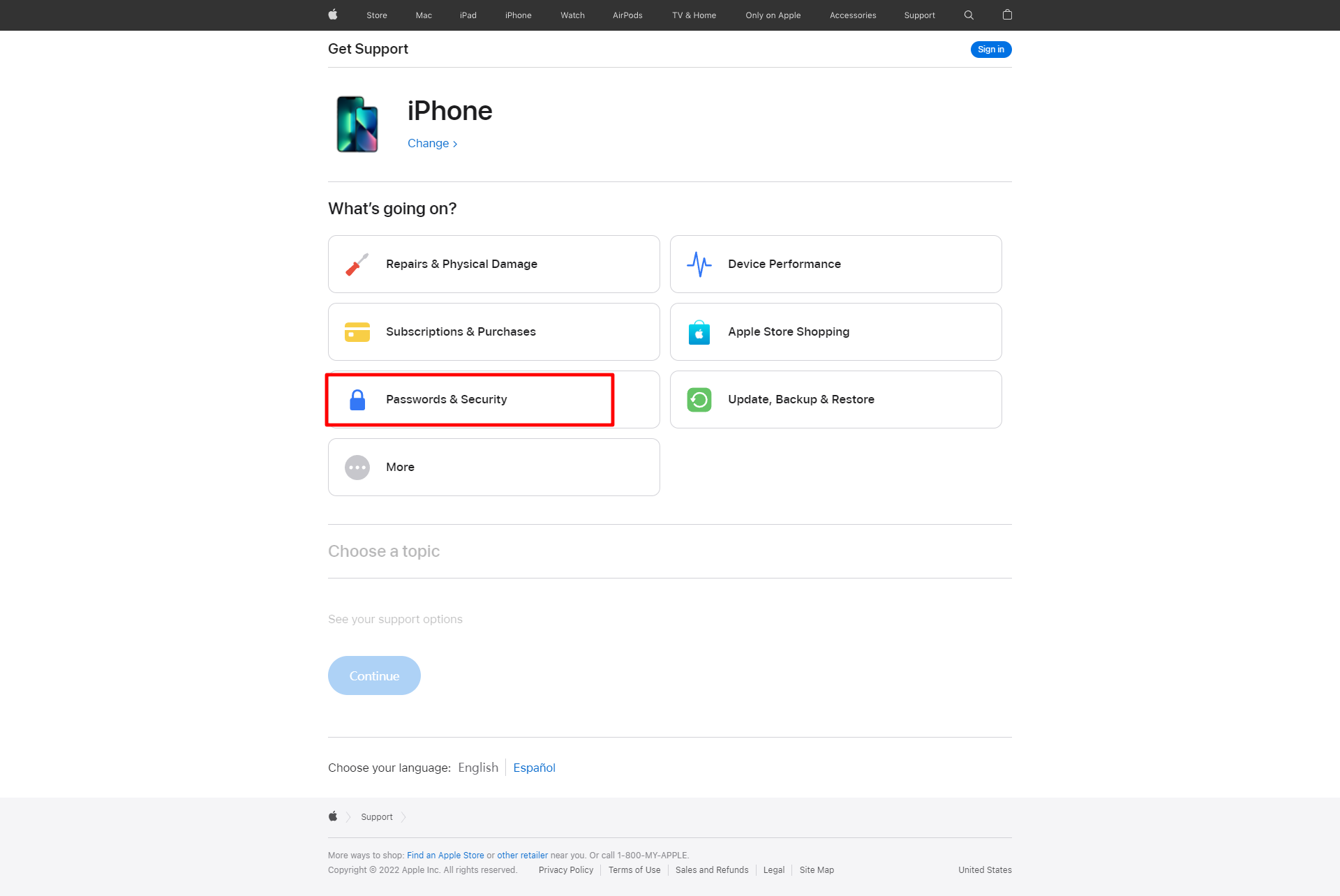Open the iPad menu
Screen dimensions: 1340x896
[x=468, y=15]
